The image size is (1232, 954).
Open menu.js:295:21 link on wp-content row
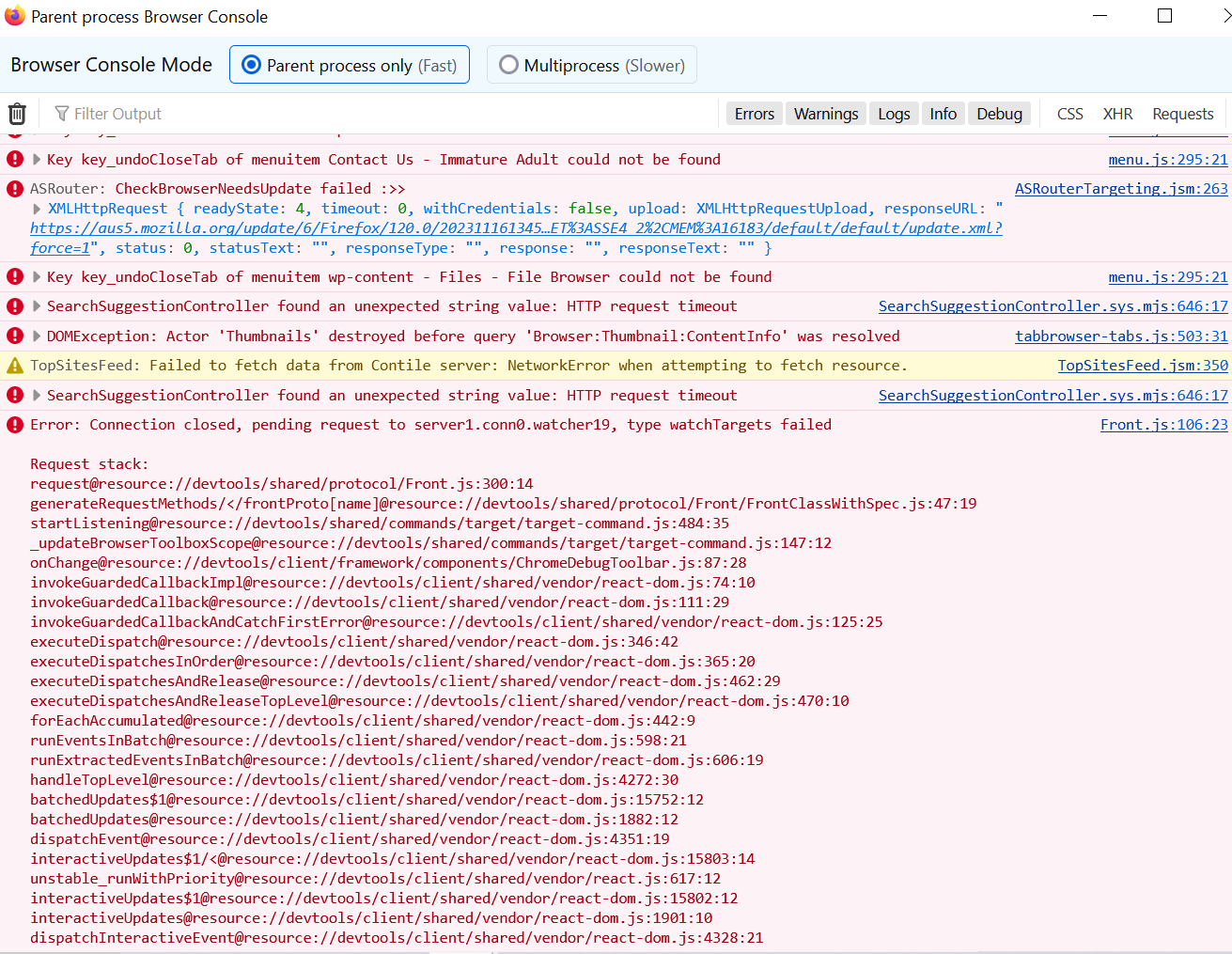pos(1168,277)
